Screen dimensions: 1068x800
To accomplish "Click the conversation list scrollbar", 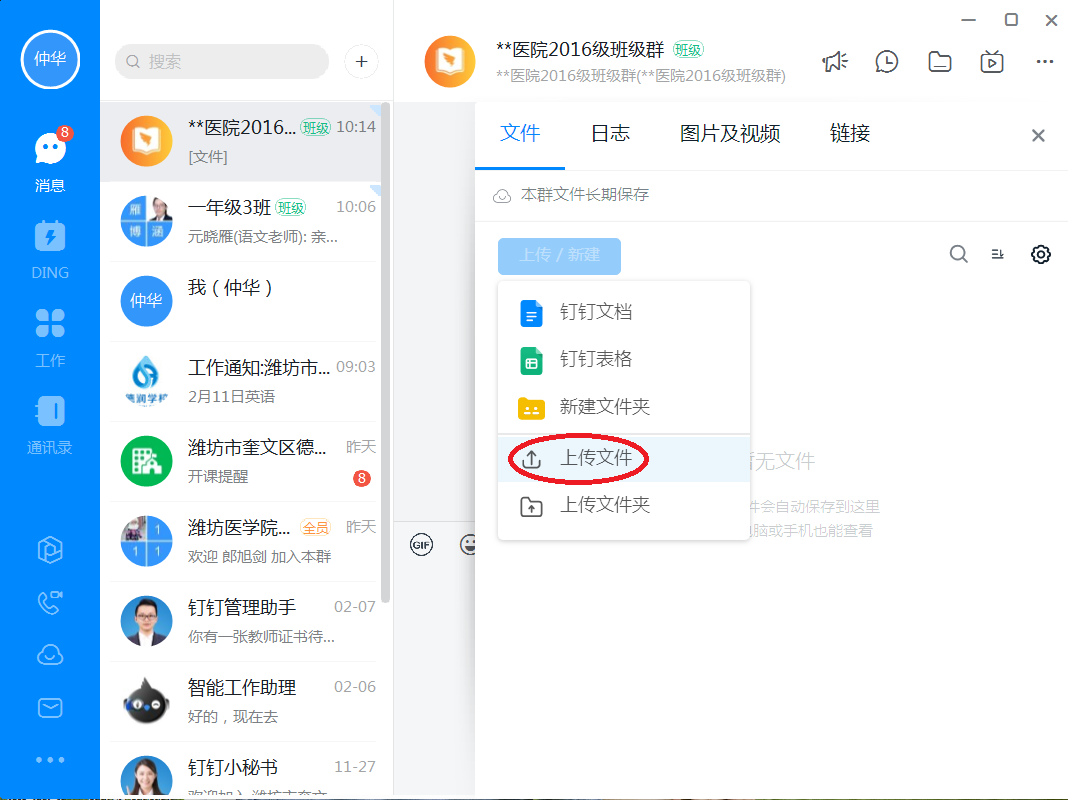I will (x=386, y=353).
